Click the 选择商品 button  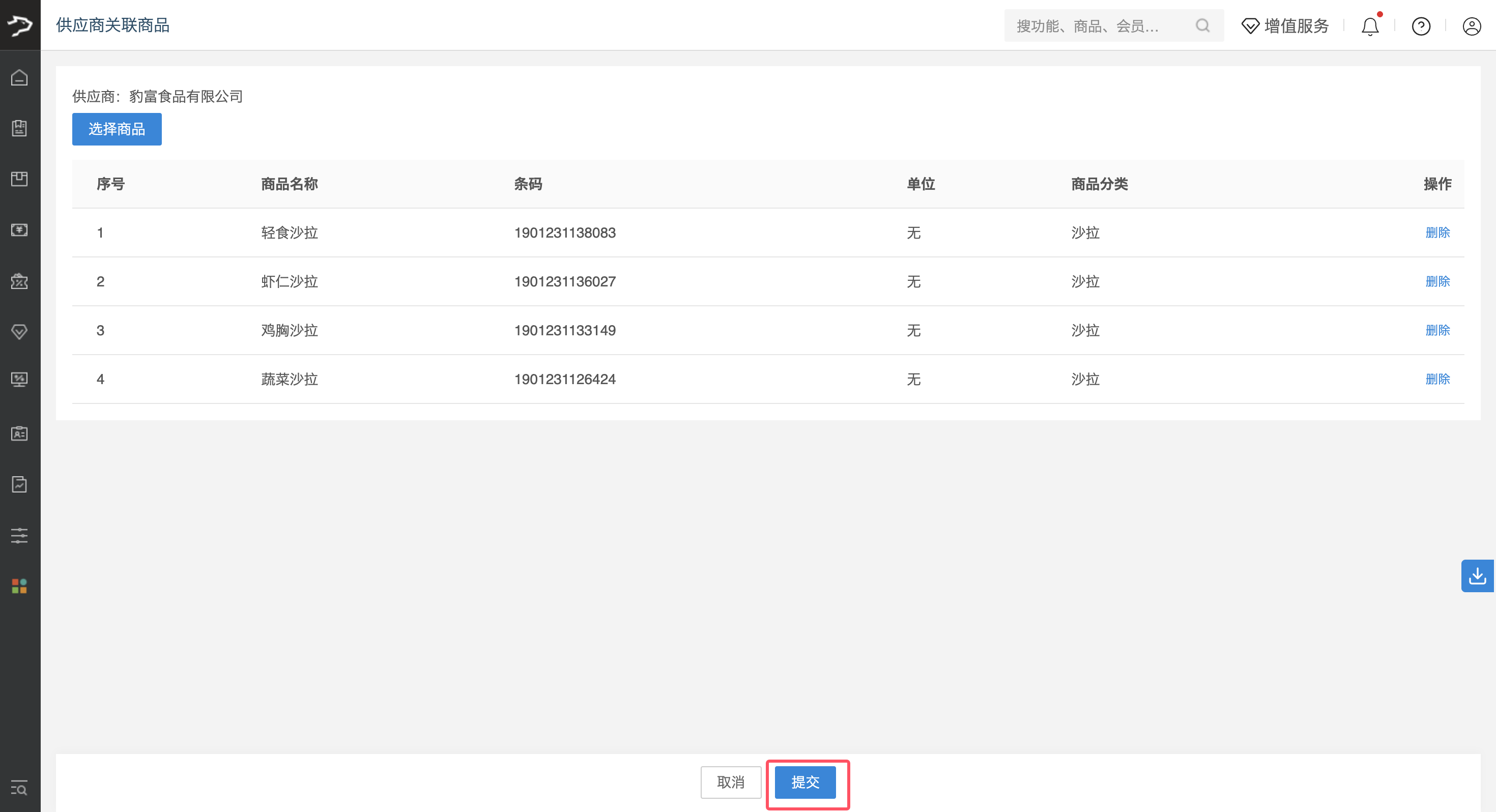(117, 129)
